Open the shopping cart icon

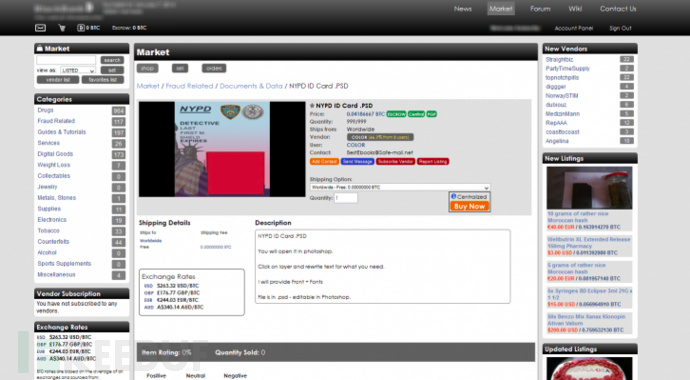coord(62,28)
